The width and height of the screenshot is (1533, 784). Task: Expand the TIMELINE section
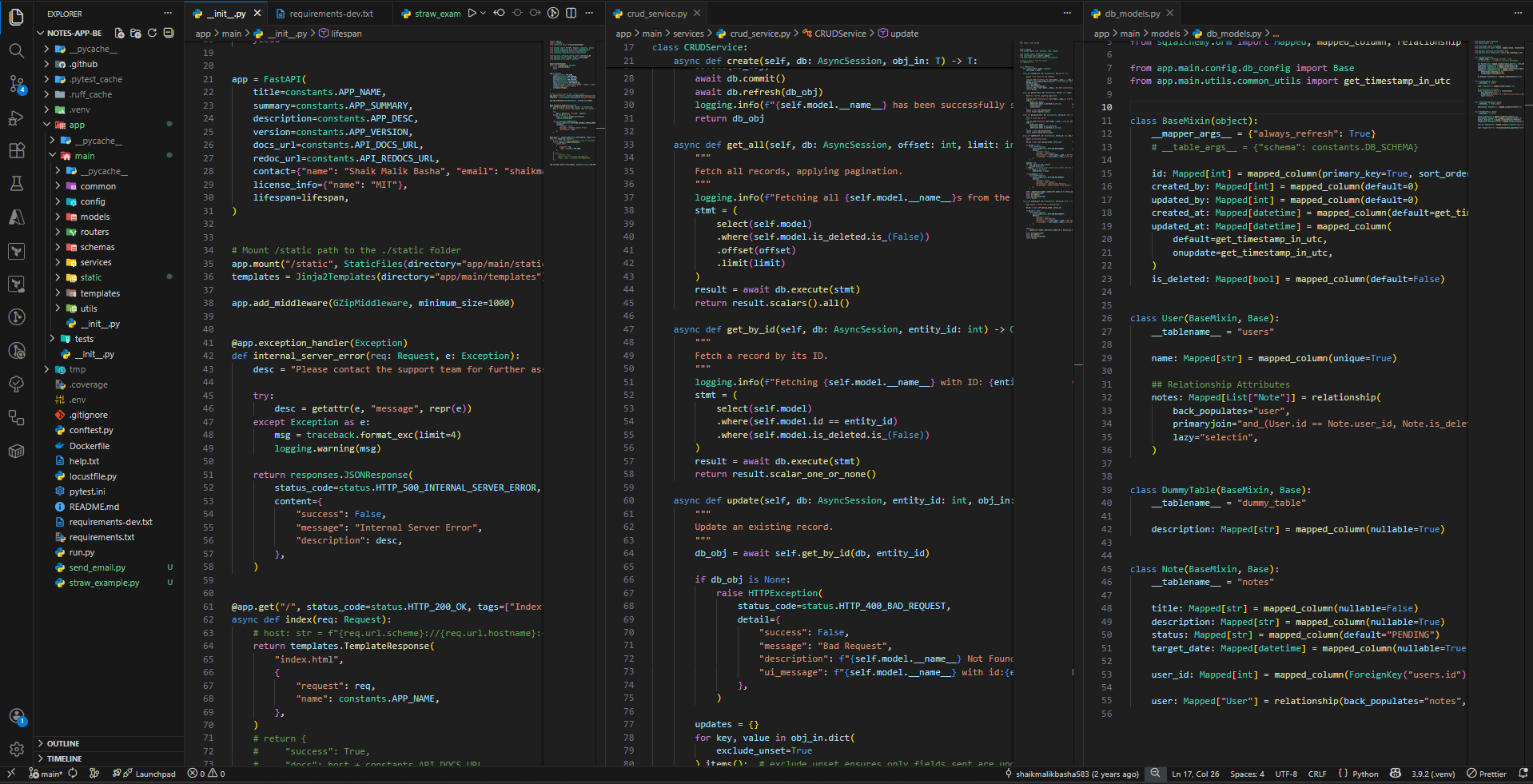point(64,758)
